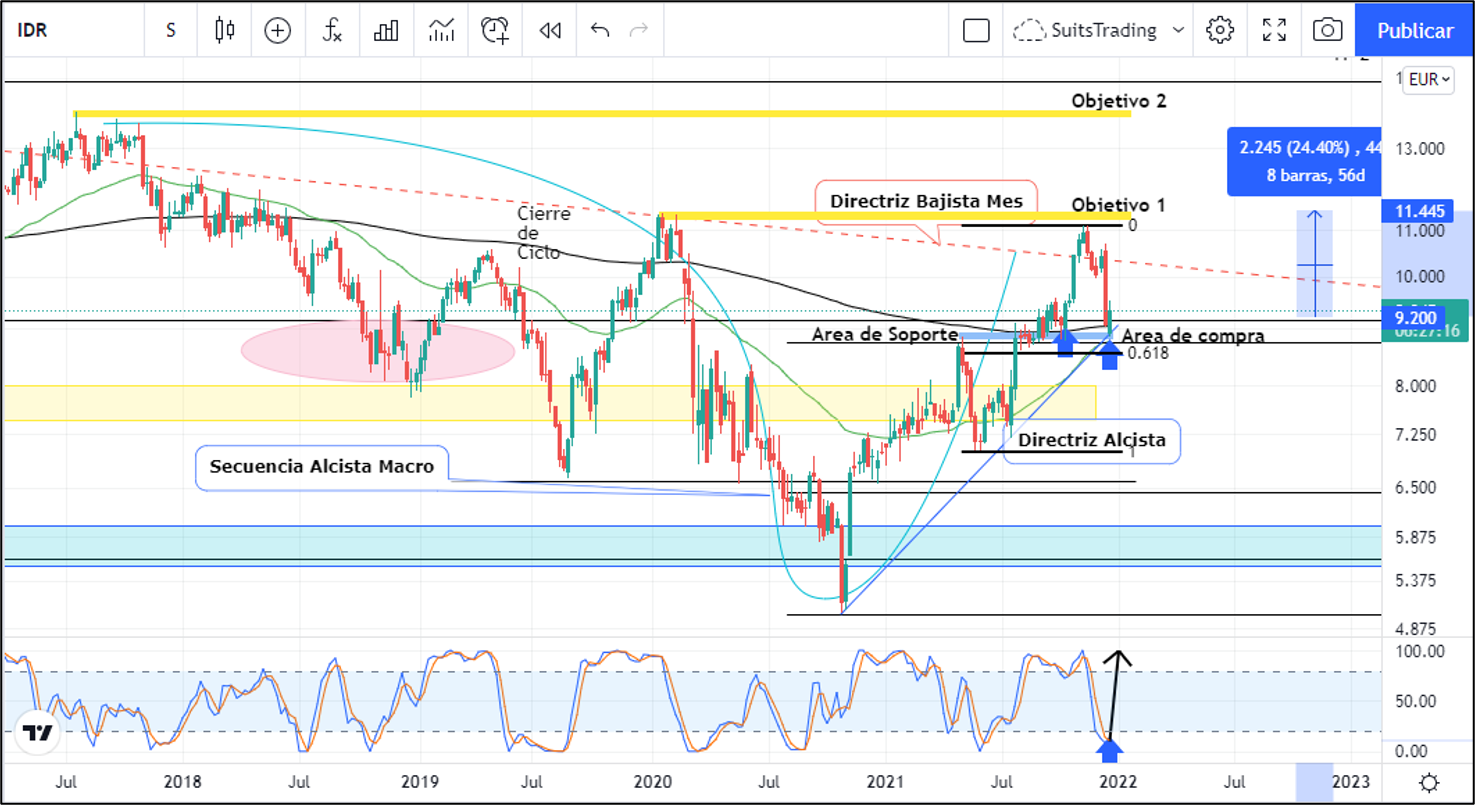
Task: Expand the SuitsTrading layout dropdown
Action: pos(1178,30)
